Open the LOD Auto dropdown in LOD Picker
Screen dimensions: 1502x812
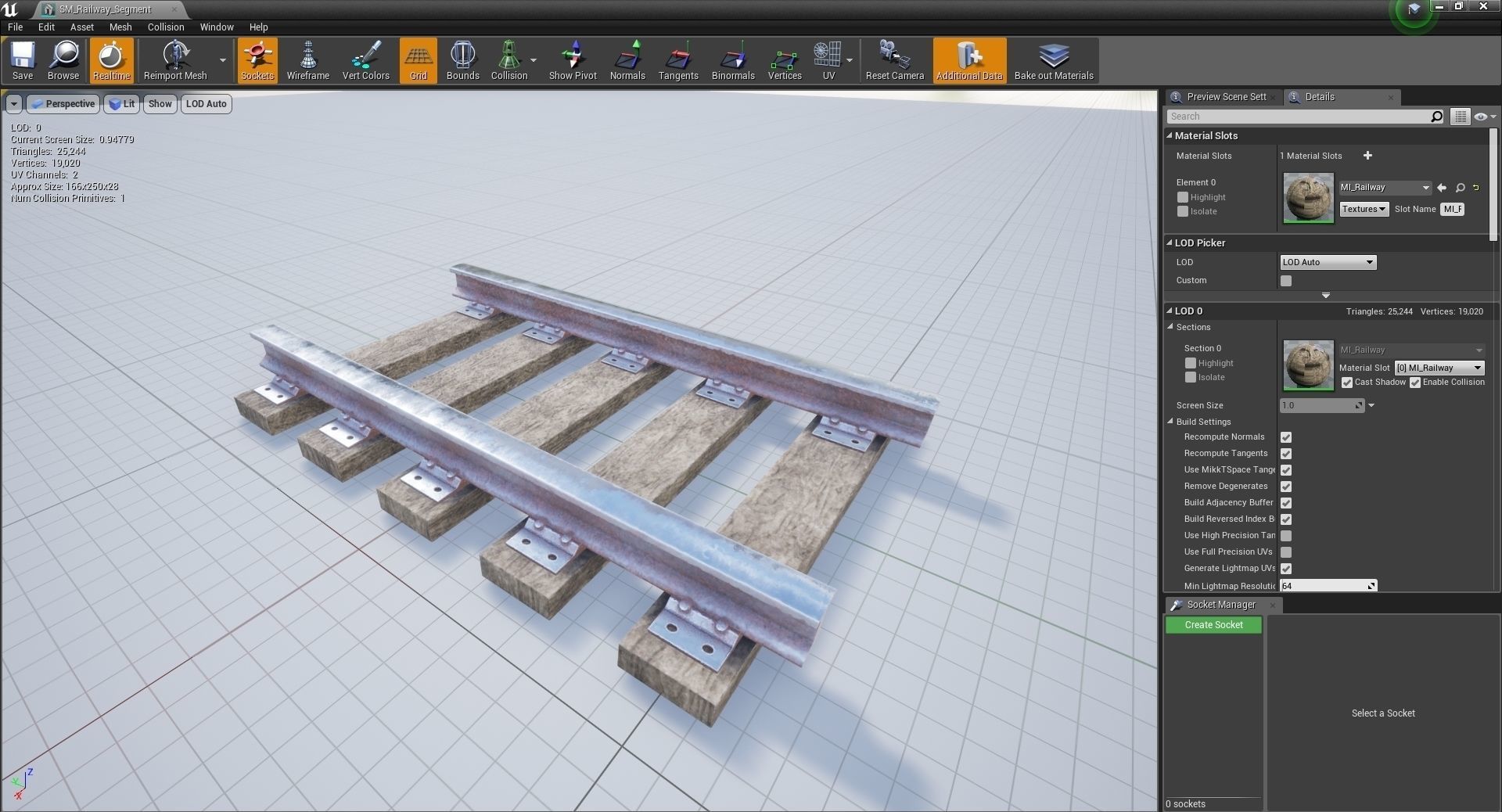(x=1328, y=262)
